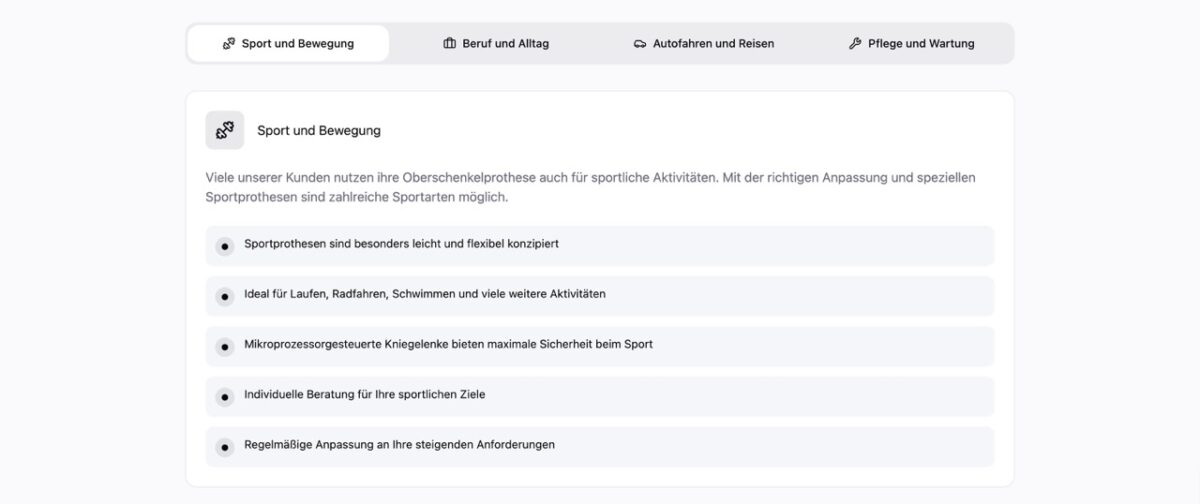
Task: Switch to the Beruf und Alltag tab
Action: (496, 44)
